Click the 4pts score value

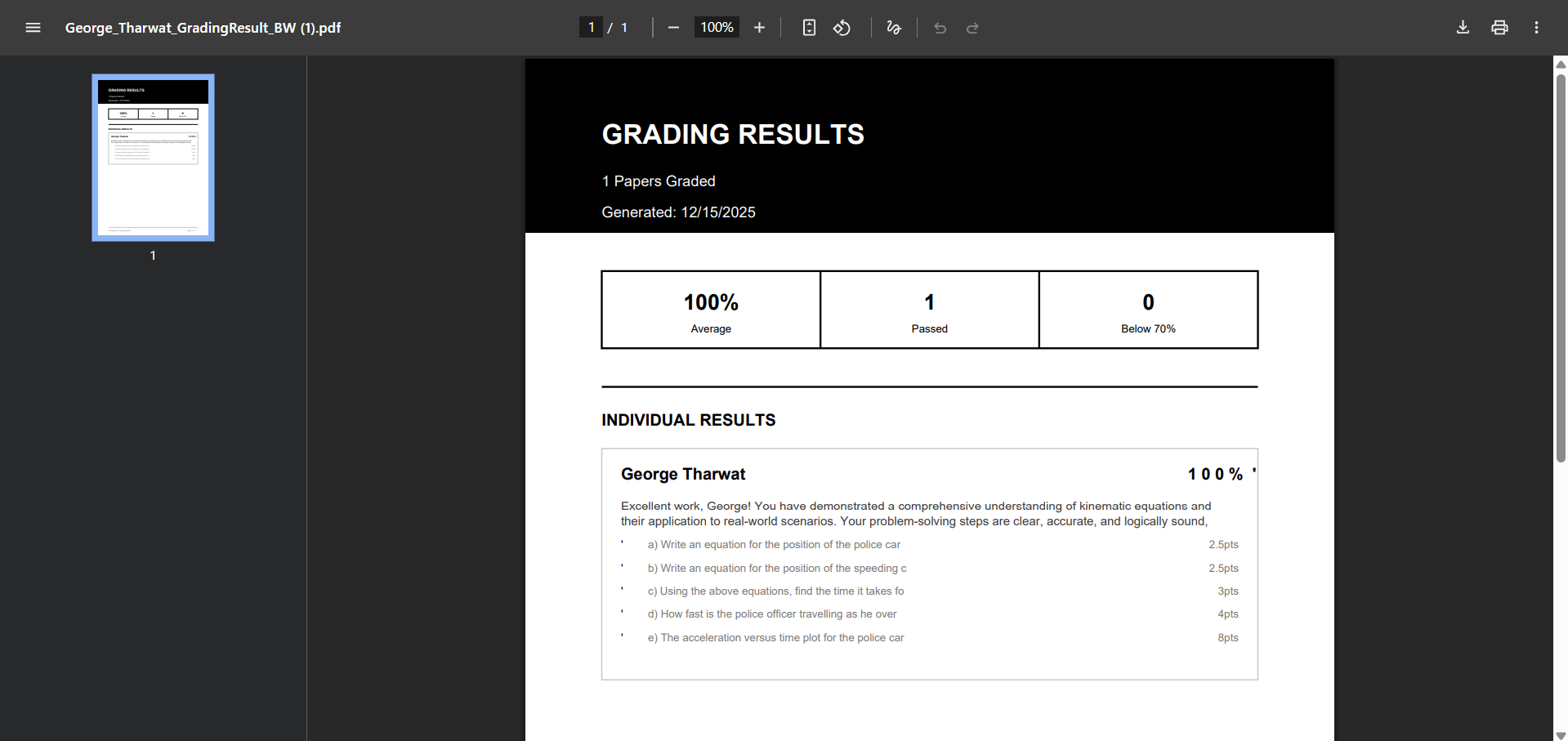point(1228,614)
